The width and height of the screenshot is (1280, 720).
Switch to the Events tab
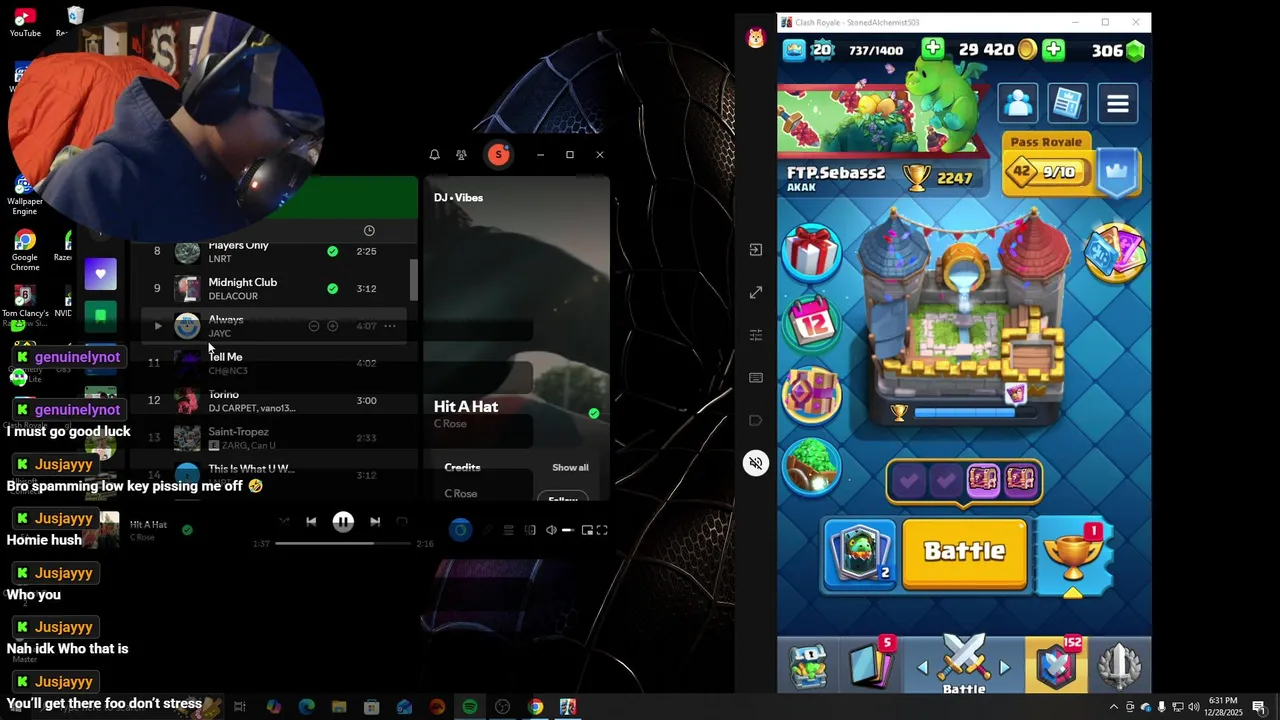[1119, 665]
